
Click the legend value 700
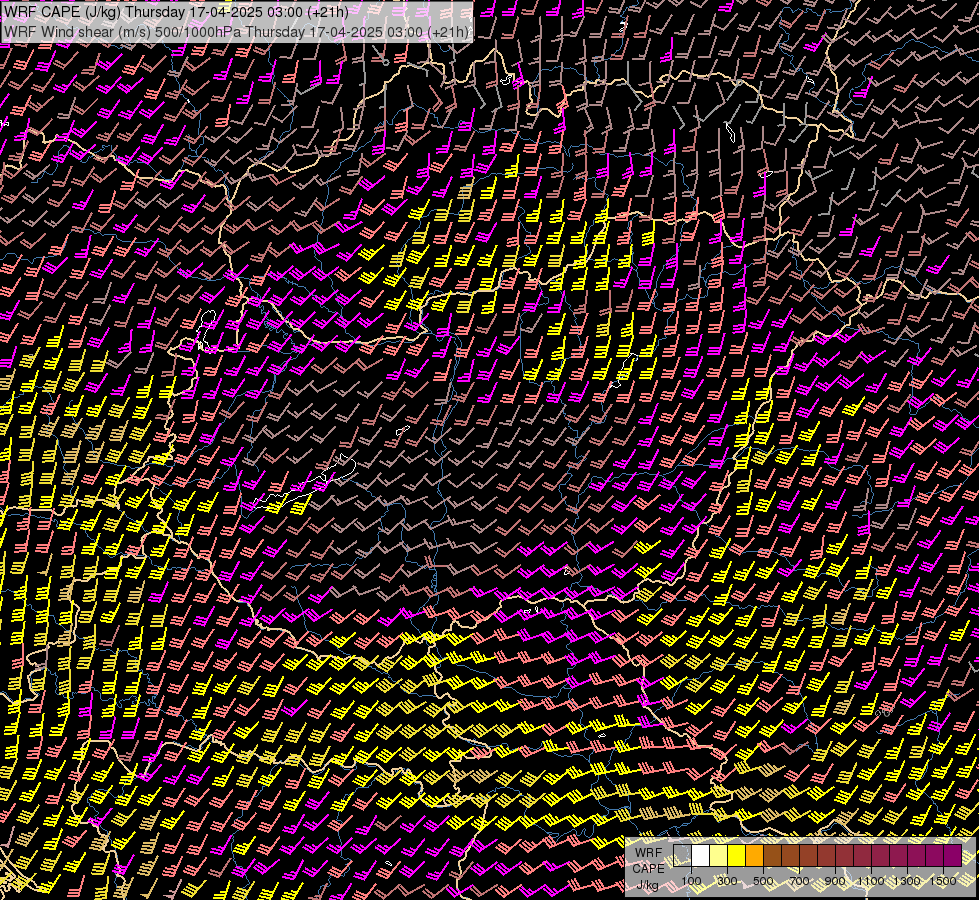tap(800, 881)
